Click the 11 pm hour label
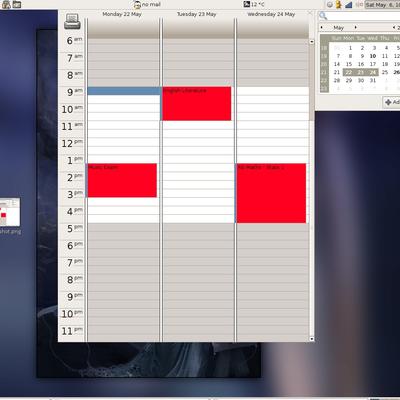Viewport: 400px width, 400px height. (72, 331)
